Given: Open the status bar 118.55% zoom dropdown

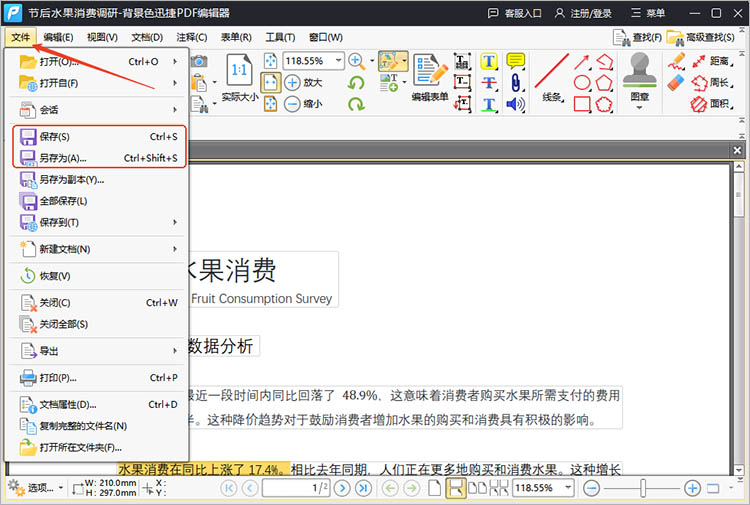Looking at the screenshot, I should (568, 488).
